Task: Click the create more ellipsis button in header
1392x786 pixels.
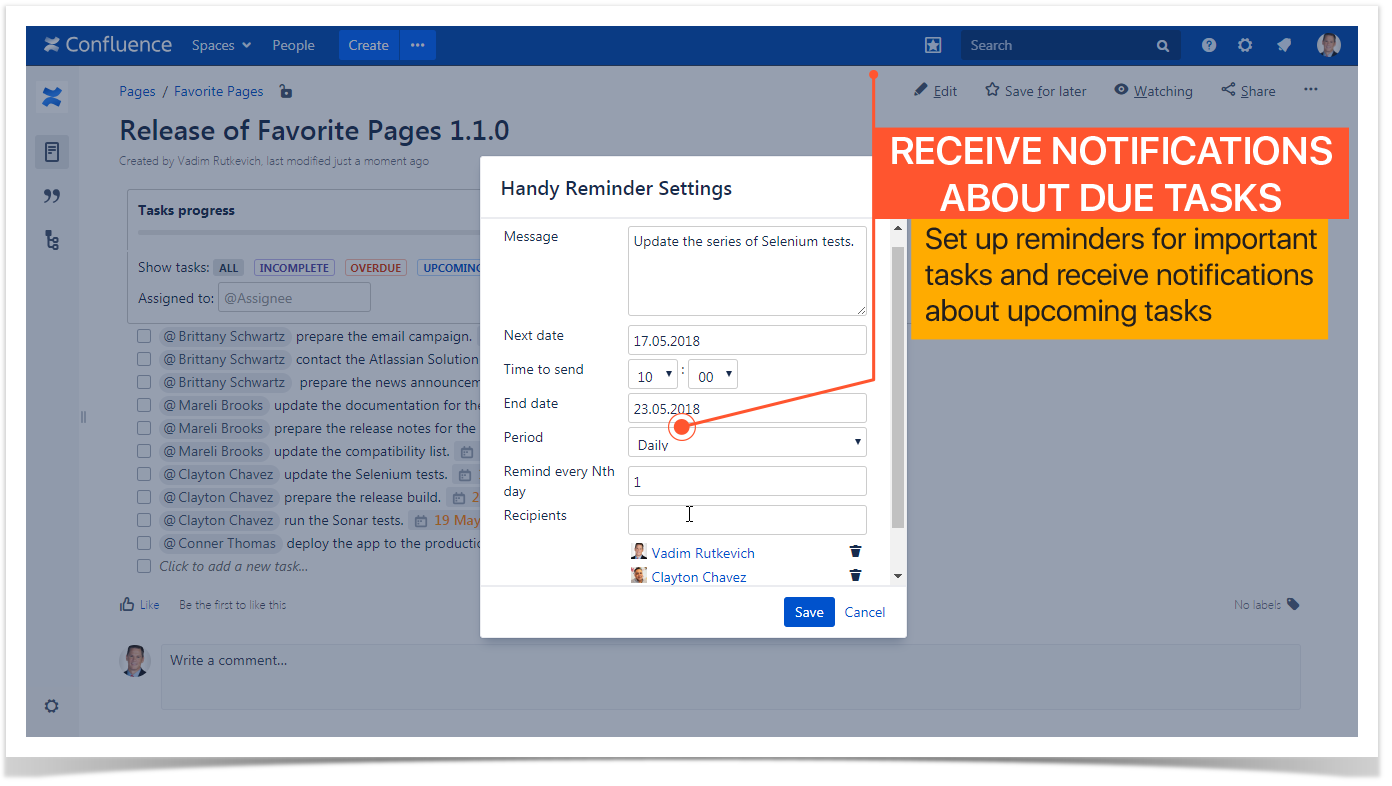Action: click(x=418, y=45)
